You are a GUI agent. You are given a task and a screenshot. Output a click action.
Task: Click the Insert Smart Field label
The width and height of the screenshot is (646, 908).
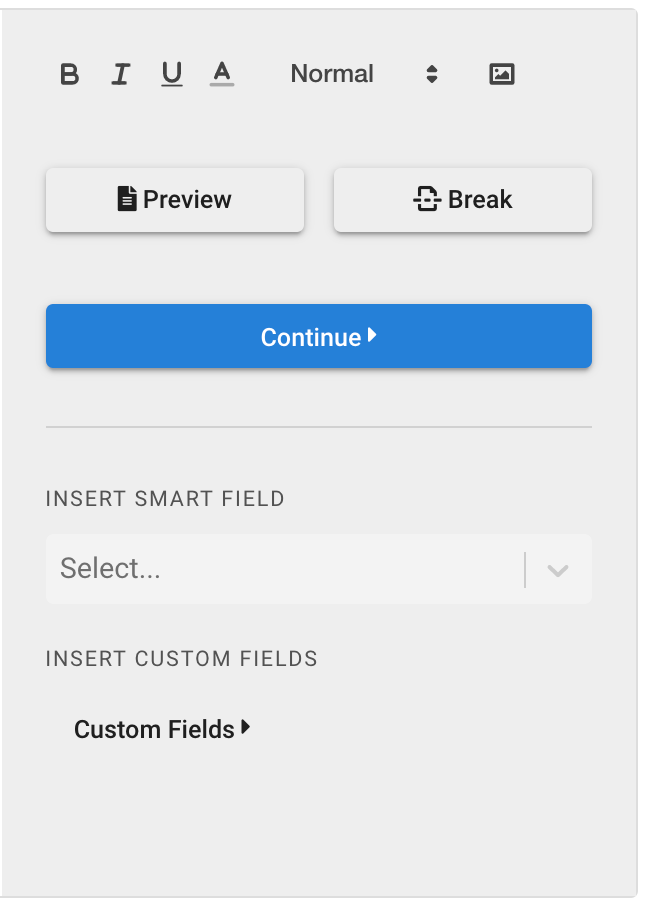(165, 499)
